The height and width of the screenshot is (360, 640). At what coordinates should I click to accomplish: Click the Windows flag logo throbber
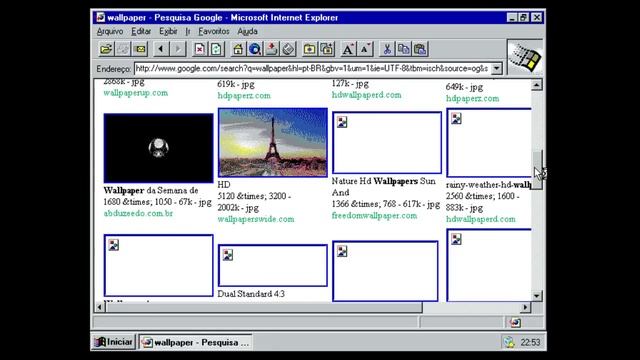(x=525, y=58)
